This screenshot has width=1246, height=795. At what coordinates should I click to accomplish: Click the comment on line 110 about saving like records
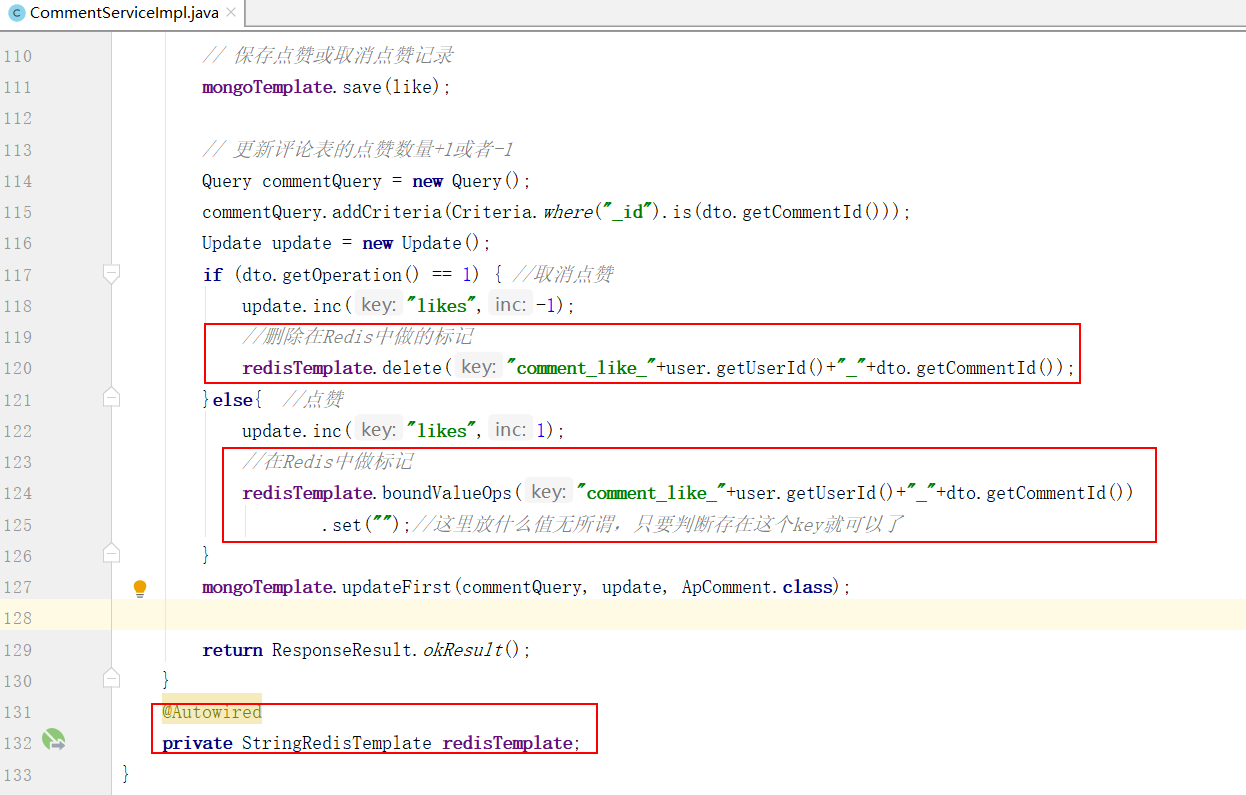328,56
